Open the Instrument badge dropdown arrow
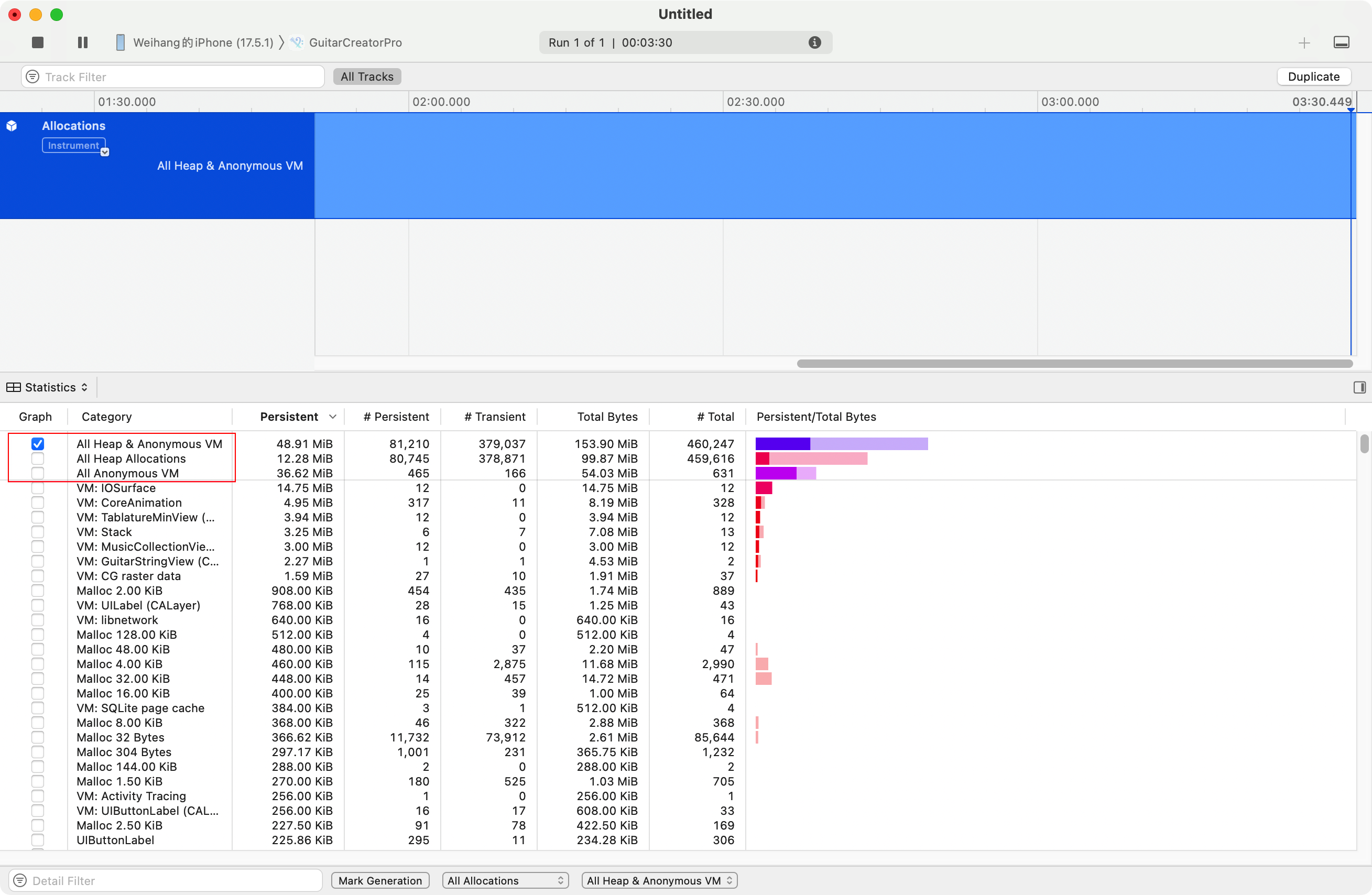 click(x=104, y=152)
